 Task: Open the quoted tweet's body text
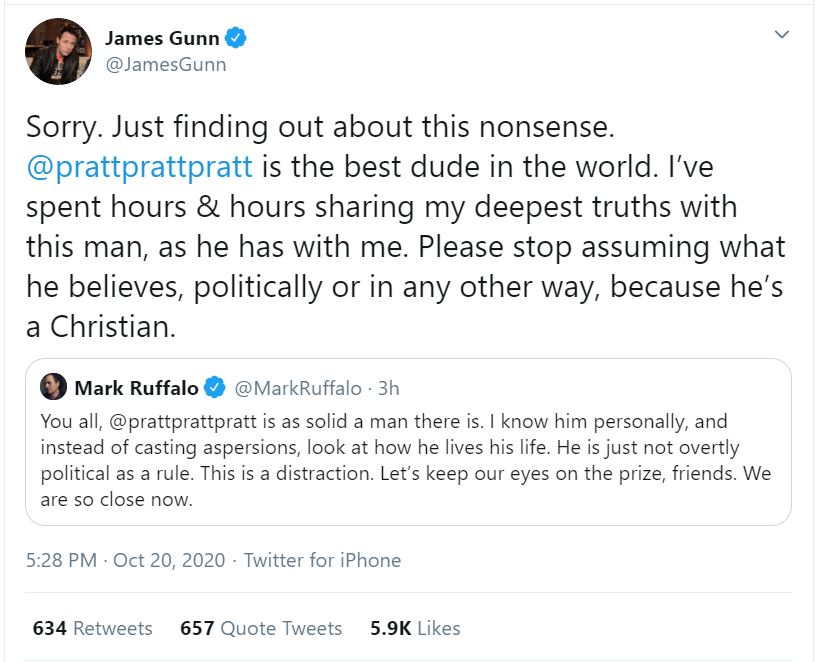(405, 460)
